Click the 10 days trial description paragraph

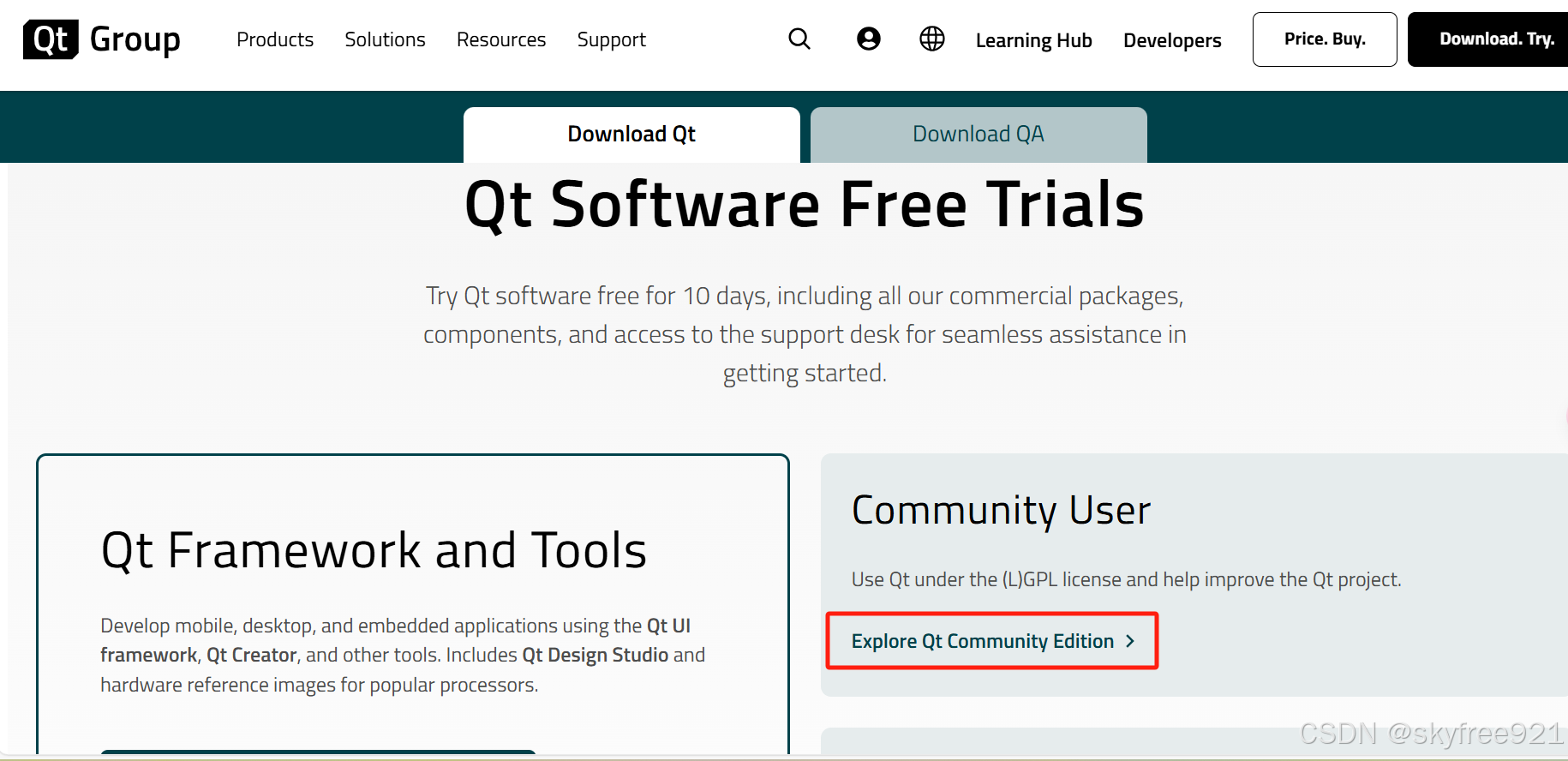[805, 334]
